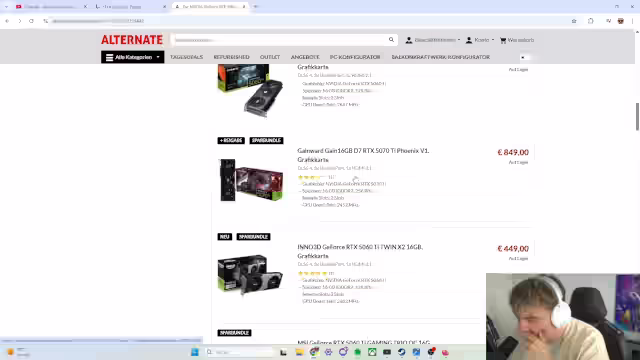Viewport: 640px width, 360px height.
Task: Open INNO3D RTX 5060 Ti TWIN X2 listing
Action: [360, 251]
